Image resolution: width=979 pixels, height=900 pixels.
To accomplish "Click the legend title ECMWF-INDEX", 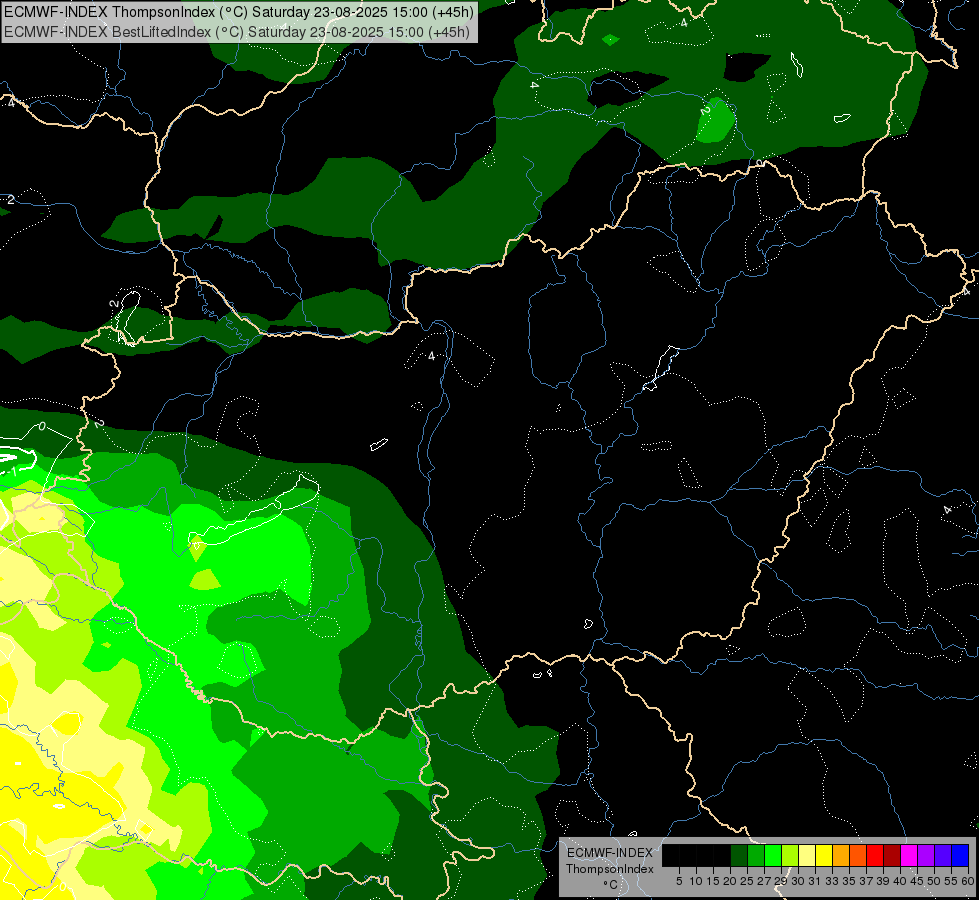I will (x=610, y=853).
